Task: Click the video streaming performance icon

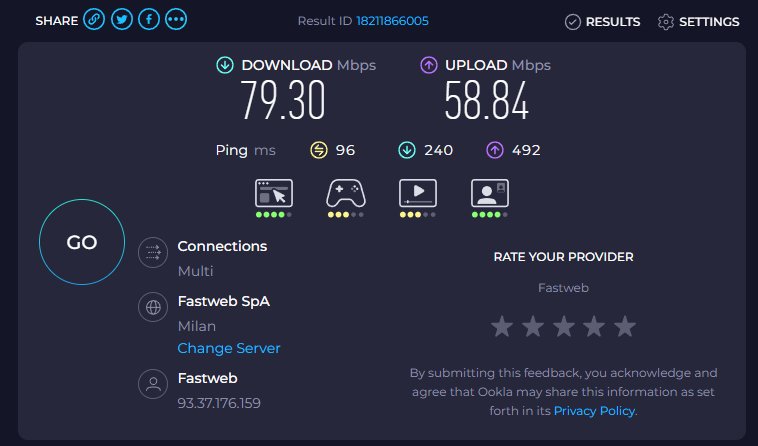Action: click(x=417, y=193)
